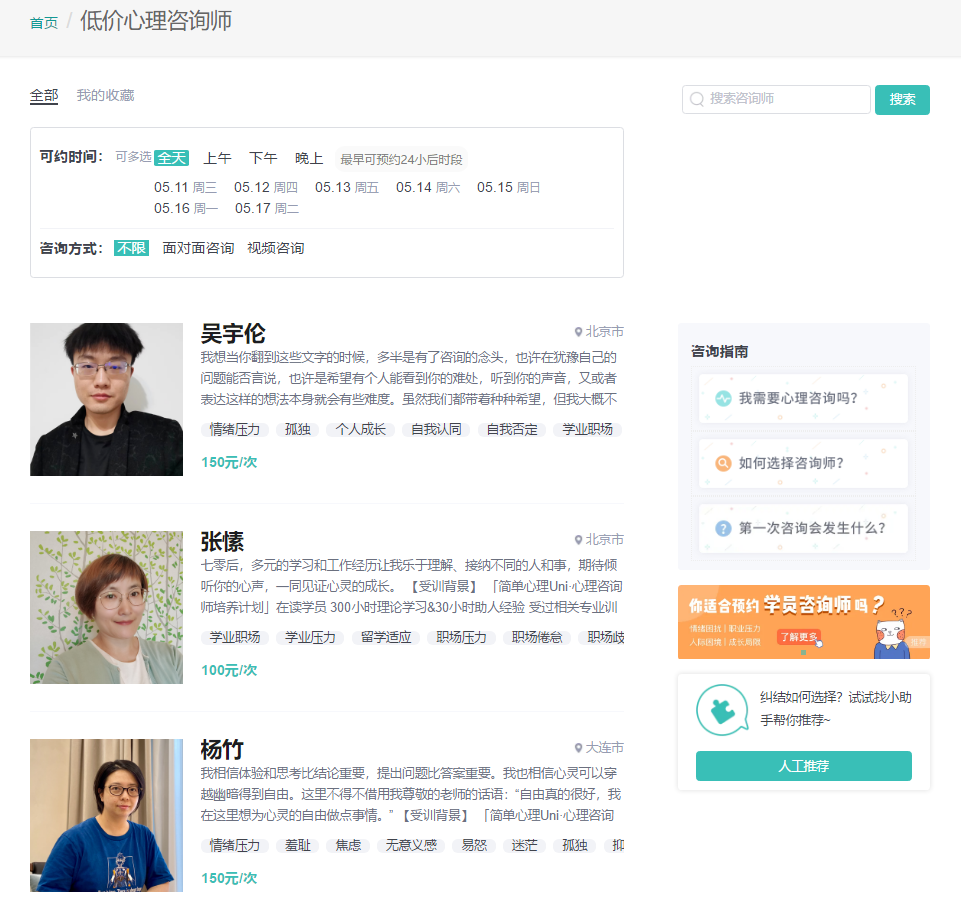Open the 学员咨询师 orange banner
Screen dimensions: 961x910
tap(803, 621)
